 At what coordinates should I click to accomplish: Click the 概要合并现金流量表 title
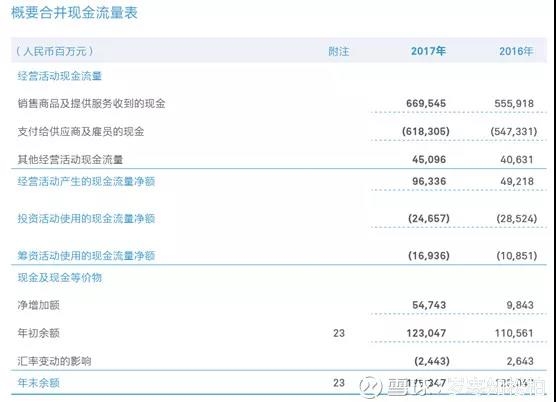[74, 12]
